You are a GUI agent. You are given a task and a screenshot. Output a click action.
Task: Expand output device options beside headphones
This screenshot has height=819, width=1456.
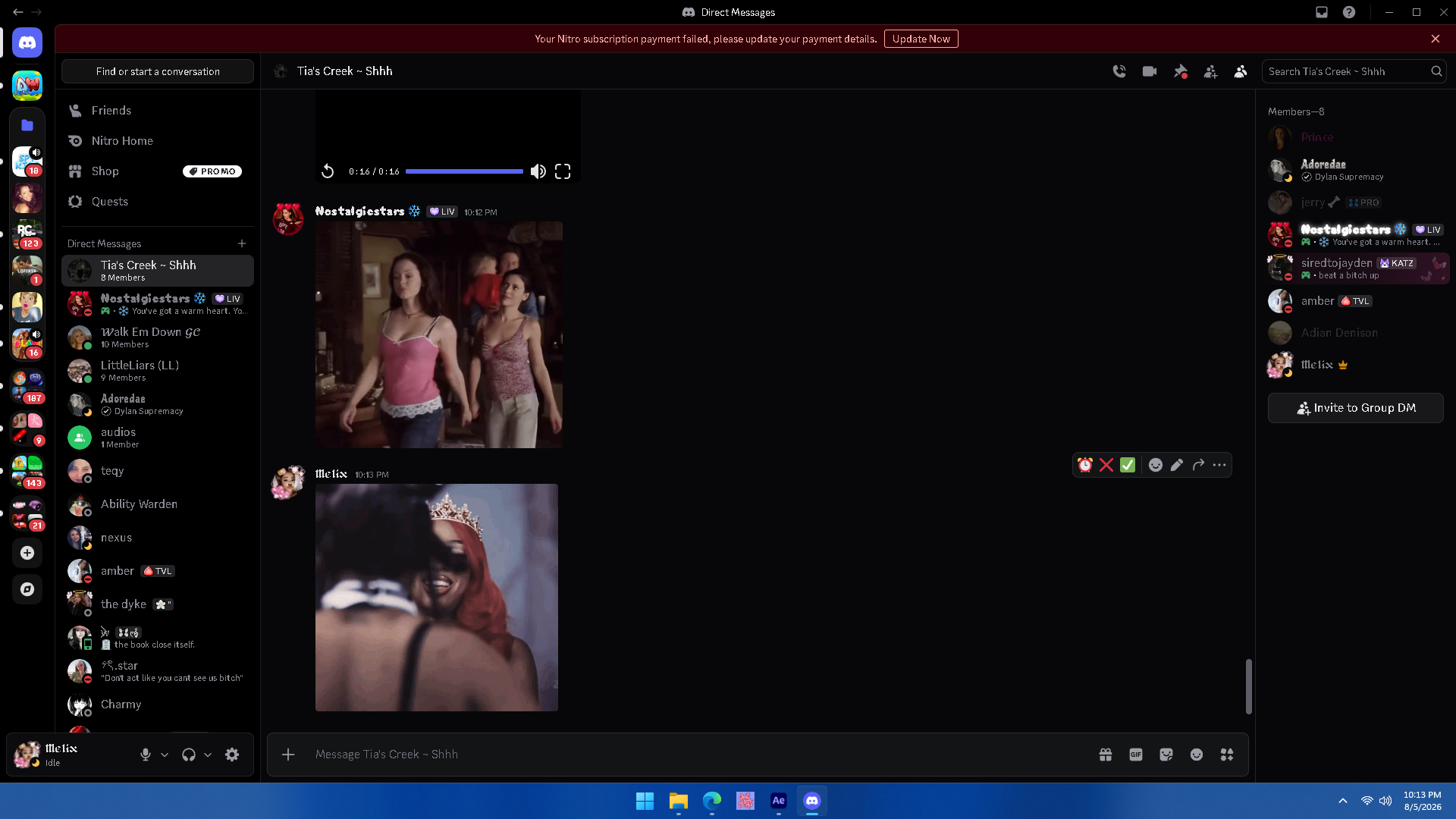click(208, 755)
